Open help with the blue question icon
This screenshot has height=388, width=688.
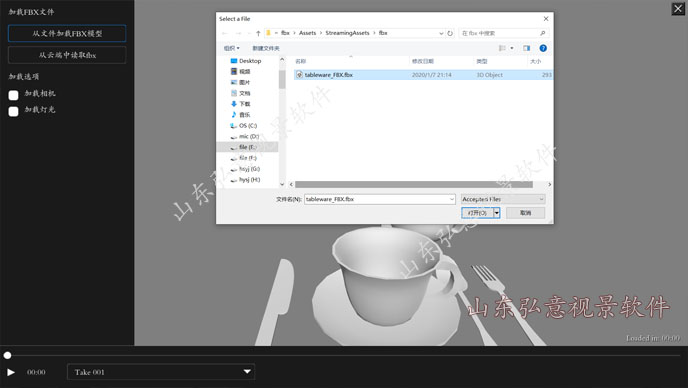pos(543,48)
